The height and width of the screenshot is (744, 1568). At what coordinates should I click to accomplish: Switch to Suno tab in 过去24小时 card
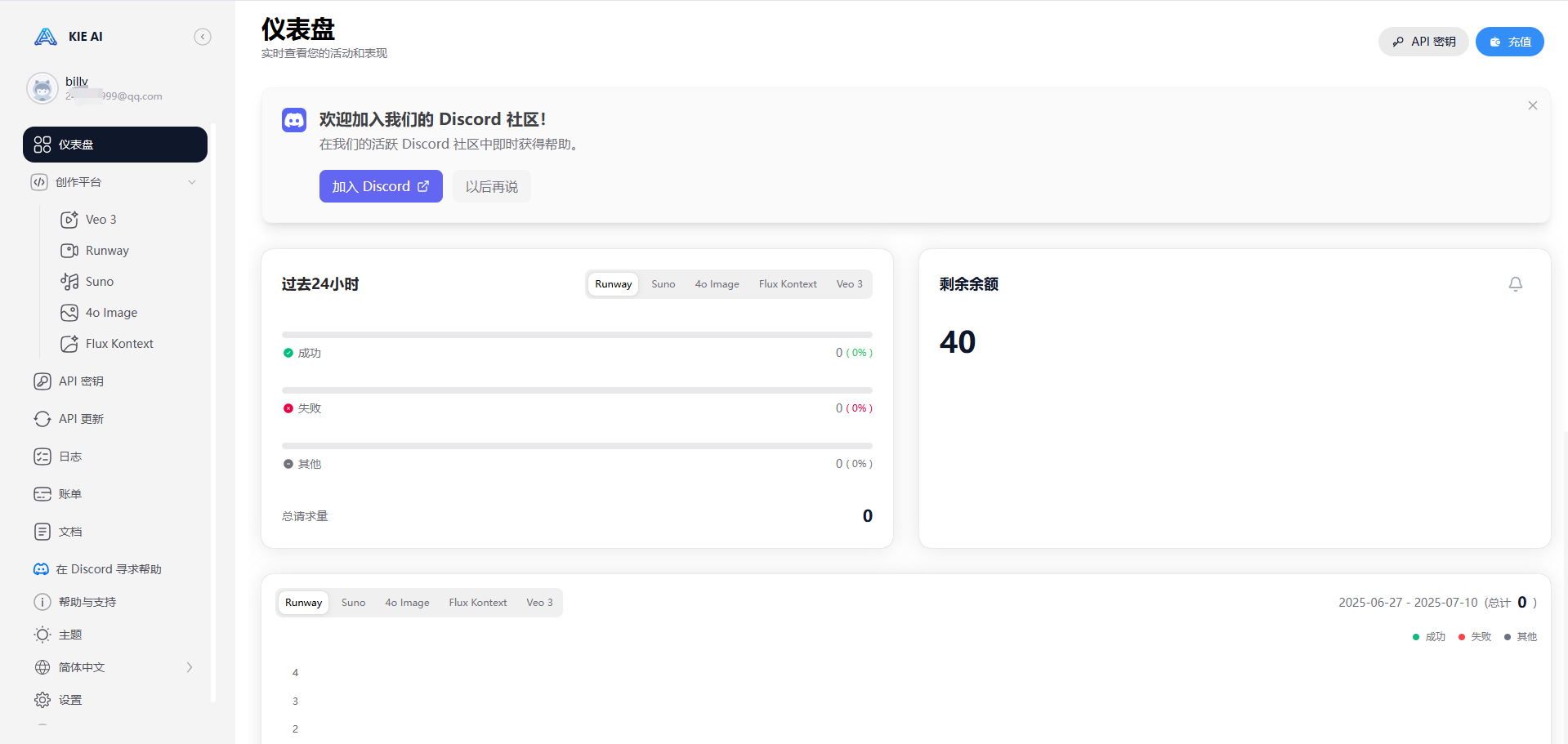pyautogui.click(x=663, y=284)
